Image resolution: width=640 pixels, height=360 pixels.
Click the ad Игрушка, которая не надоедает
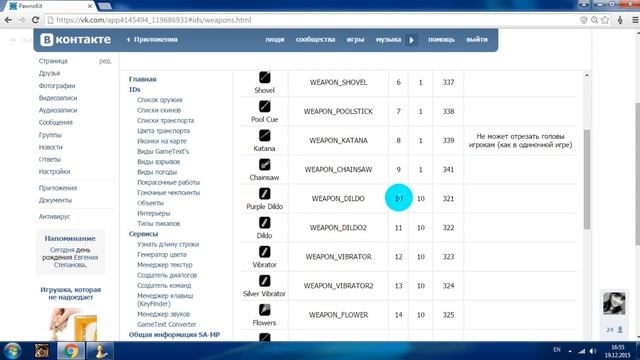tap(71, 293)
